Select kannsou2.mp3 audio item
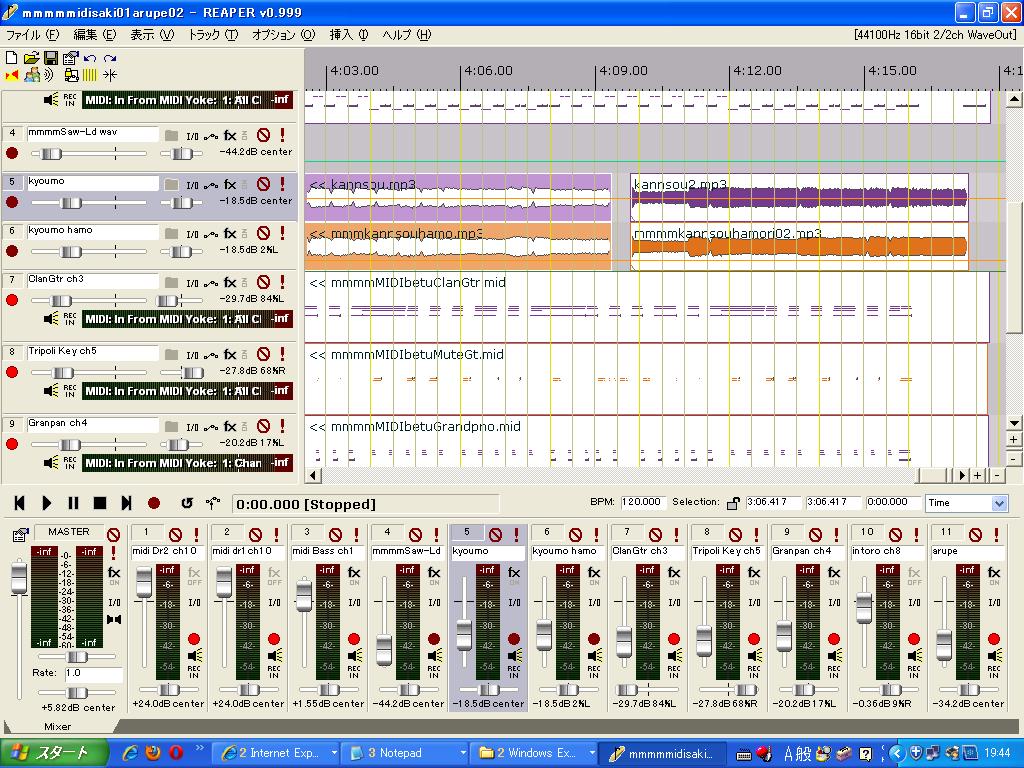Image resolution: width=1024 pixels, height=768 pixels. click(799, 197)
